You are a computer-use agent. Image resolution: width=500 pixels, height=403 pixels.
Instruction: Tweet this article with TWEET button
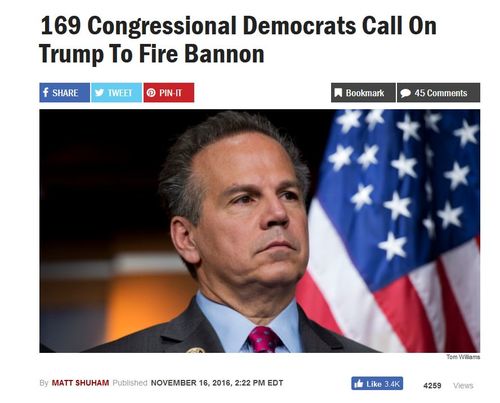116,92
